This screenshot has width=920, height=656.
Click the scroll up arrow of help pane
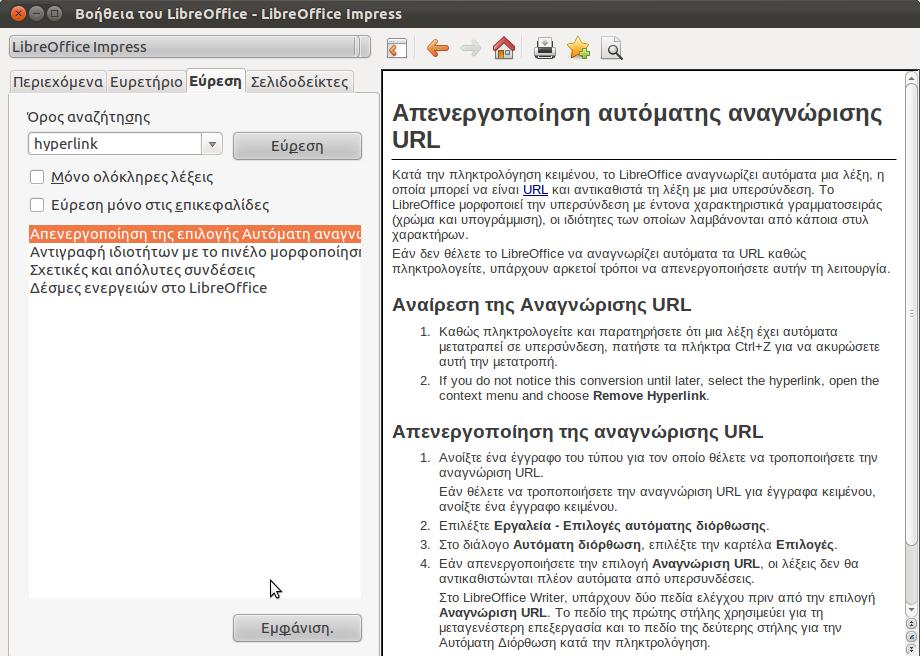coord(911,77)
